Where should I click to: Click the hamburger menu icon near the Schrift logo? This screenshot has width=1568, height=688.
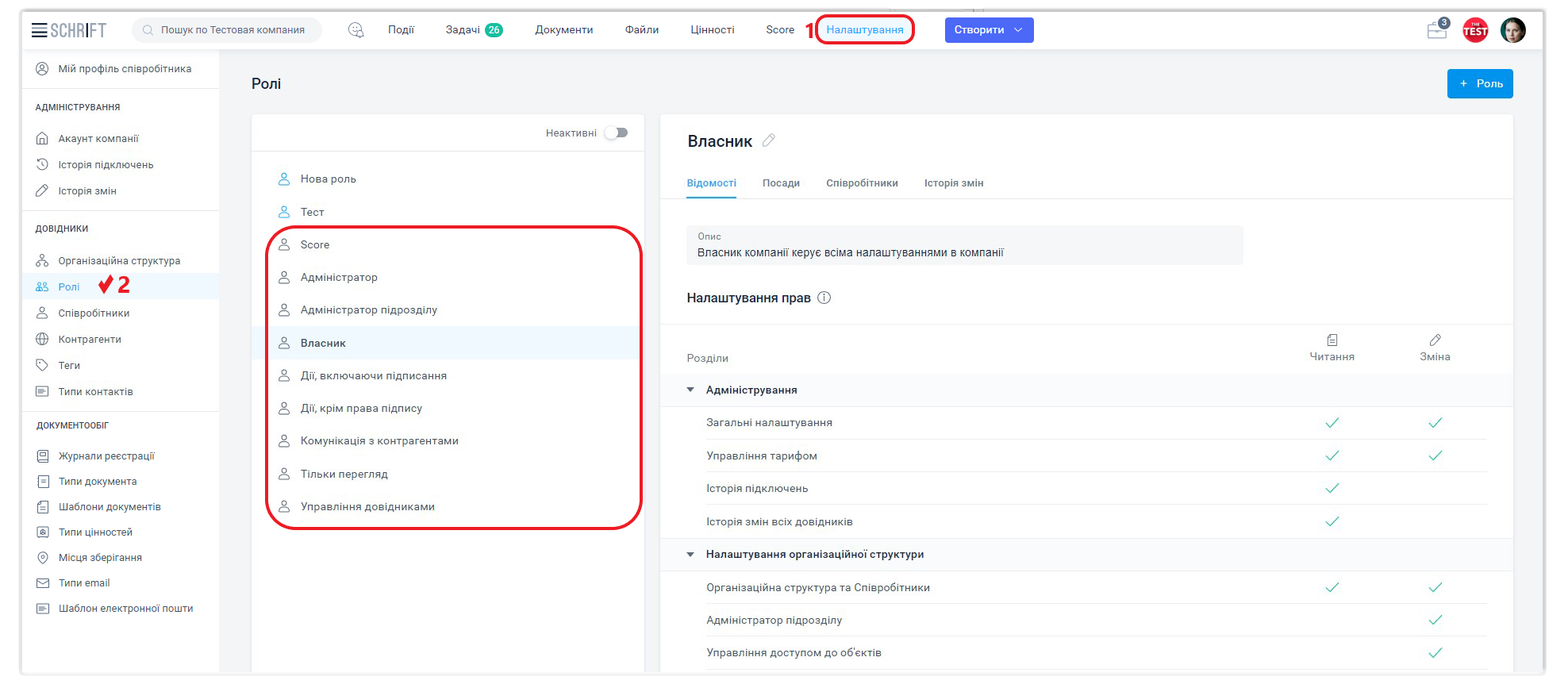pos(39,30)
